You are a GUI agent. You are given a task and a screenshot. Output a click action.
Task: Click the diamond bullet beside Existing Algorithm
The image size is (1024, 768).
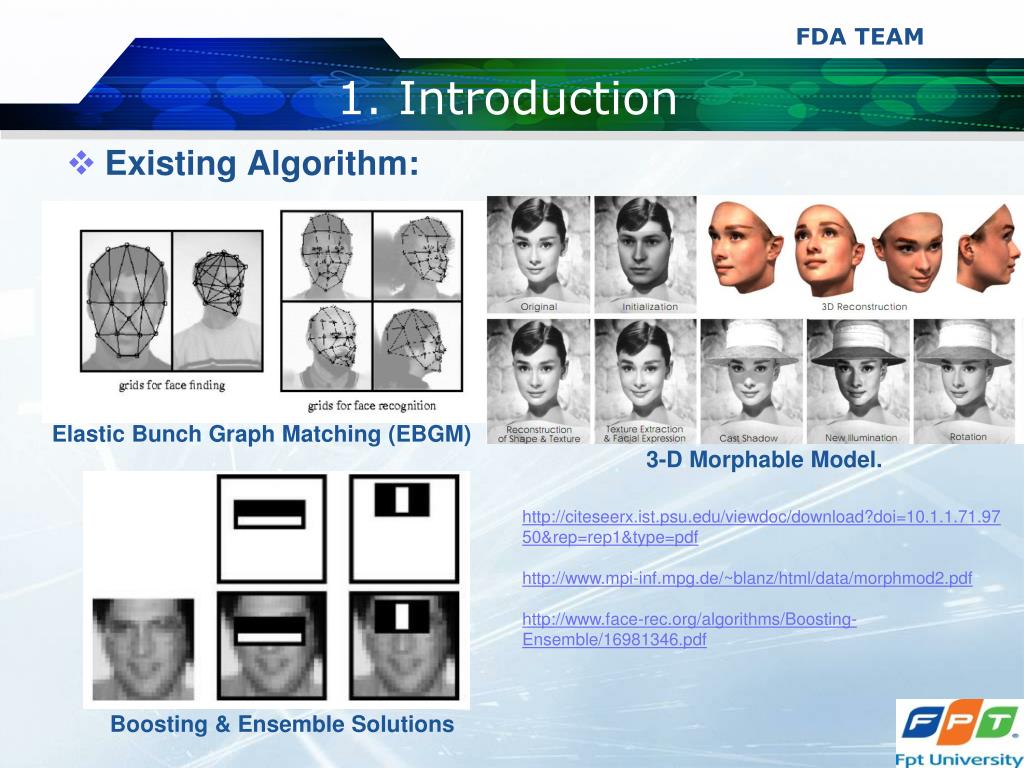tap(82, 163)
